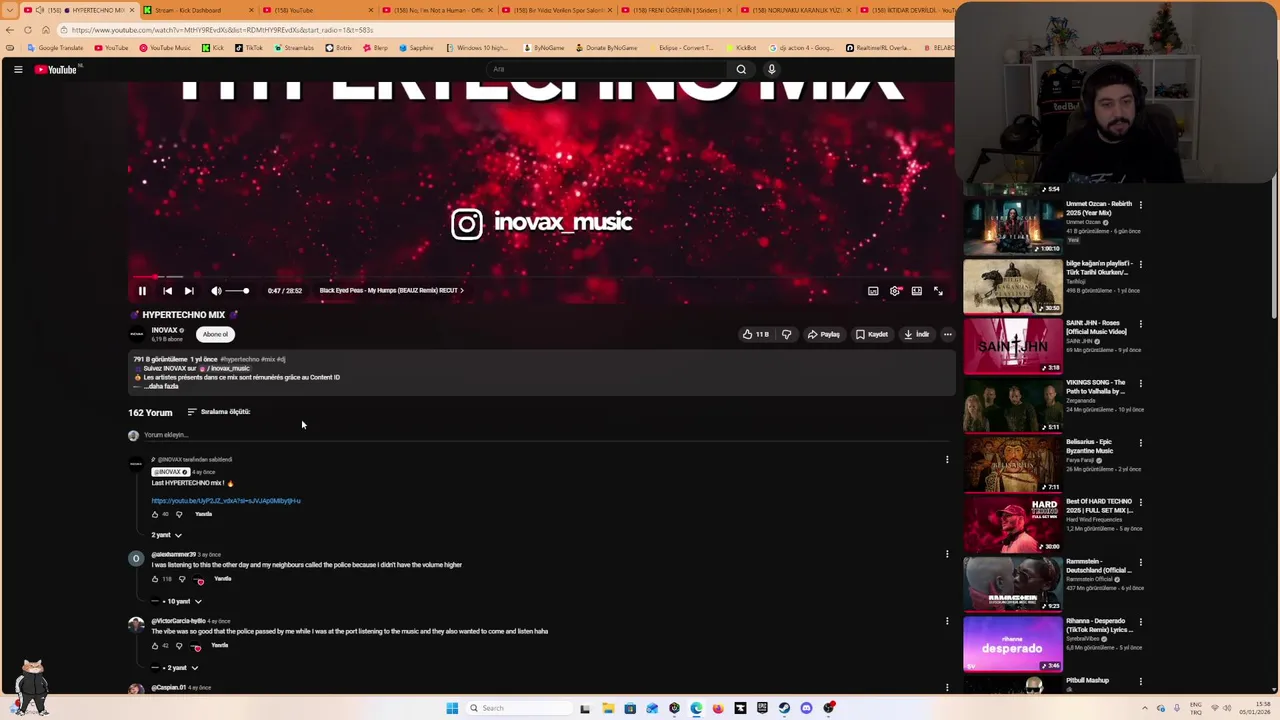Image resolution: width=1280 pixels, height=720 pixels.
Task: Open Epic Games from the taskbar
Action: [762, 709]
